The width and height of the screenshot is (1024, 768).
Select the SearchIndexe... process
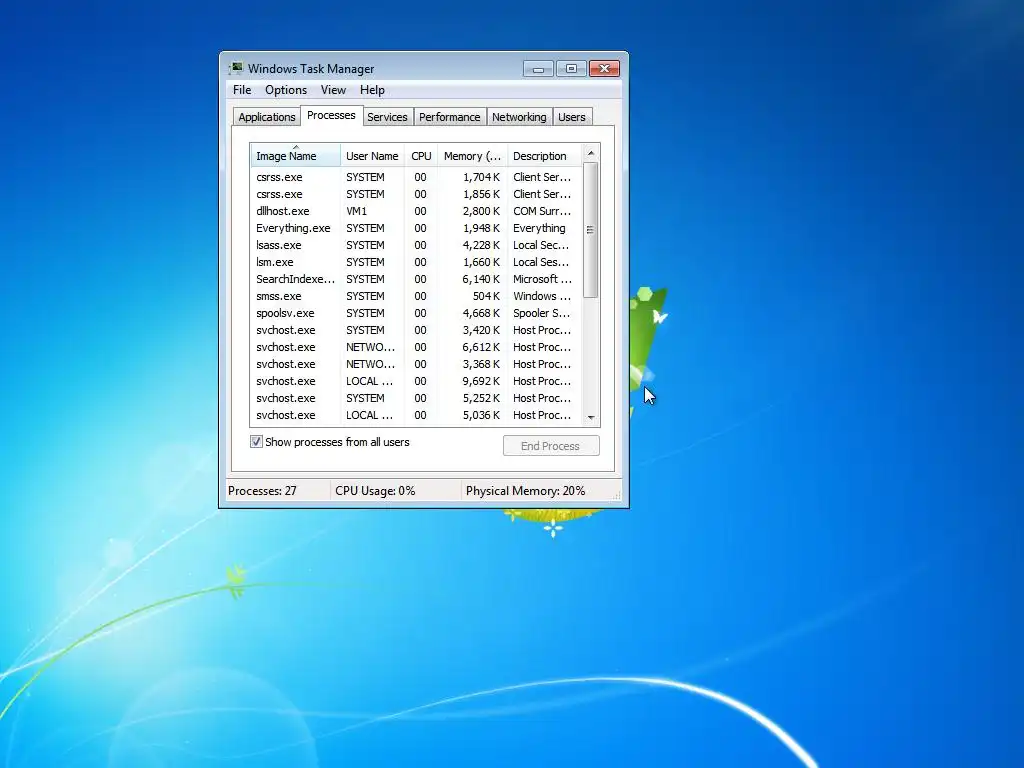(416, 279)
